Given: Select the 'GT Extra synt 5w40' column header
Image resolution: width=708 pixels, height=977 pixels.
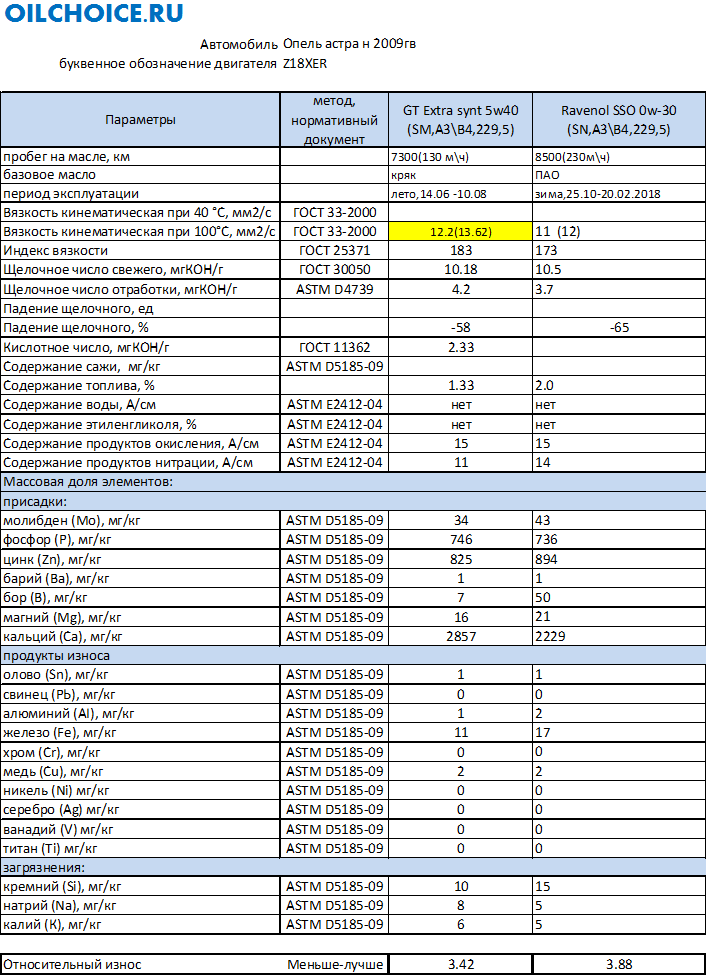Looking at the screenshot, I should click(x=461, y=120).
